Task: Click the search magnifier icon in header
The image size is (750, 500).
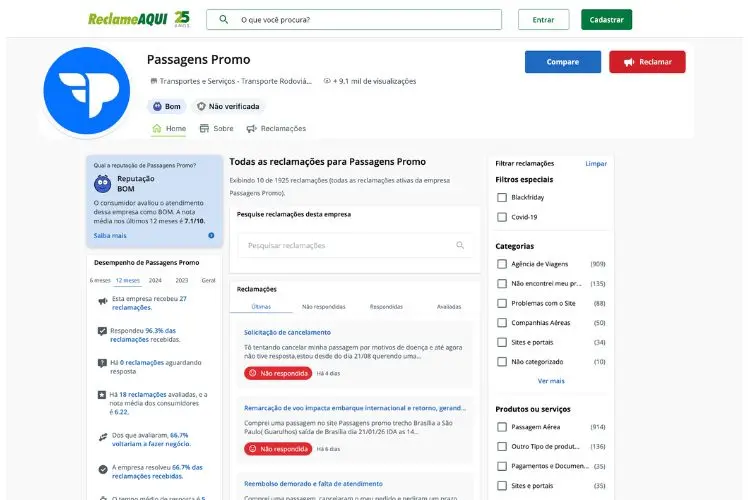Action: pos(223,19)
